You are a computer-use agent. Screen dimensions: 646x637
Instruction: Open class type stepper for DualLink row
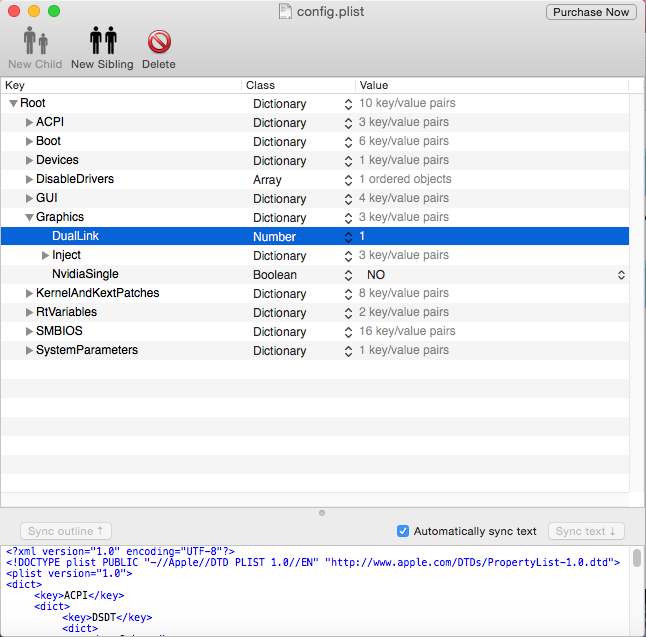click(x=347, y=237)
